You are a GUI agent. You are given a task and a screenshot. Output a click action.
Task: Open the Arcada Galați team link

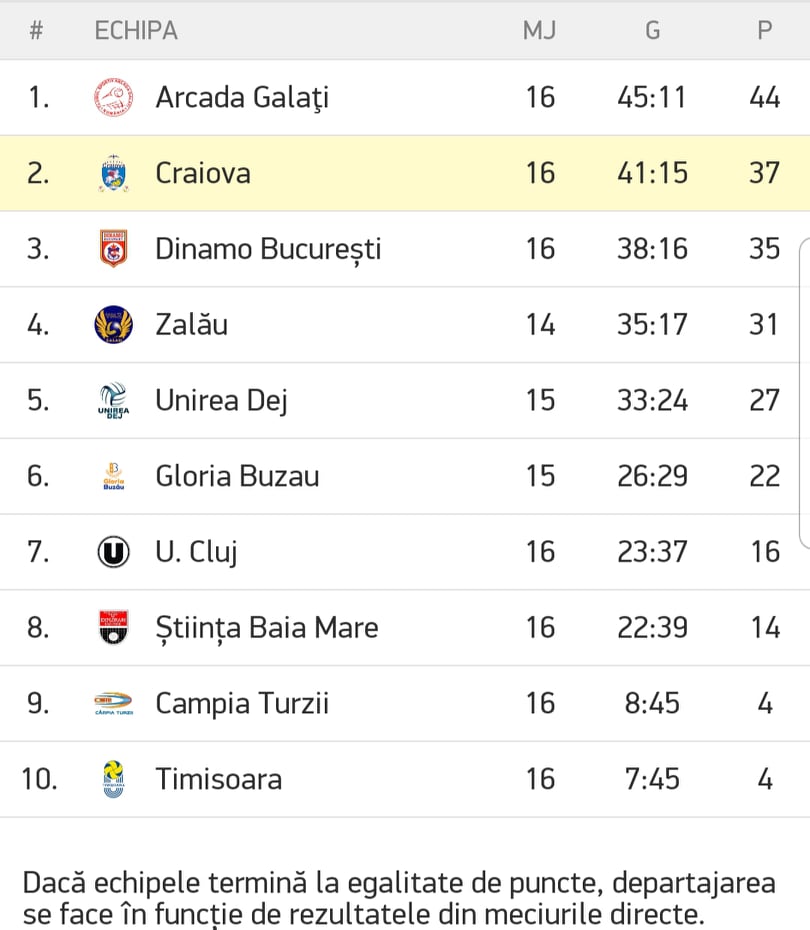pyautogui.click(x=241, y=98)
